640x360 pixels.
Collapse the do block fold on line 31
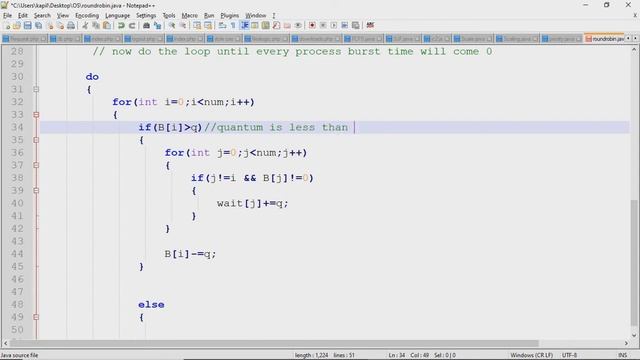coord(36,89)
